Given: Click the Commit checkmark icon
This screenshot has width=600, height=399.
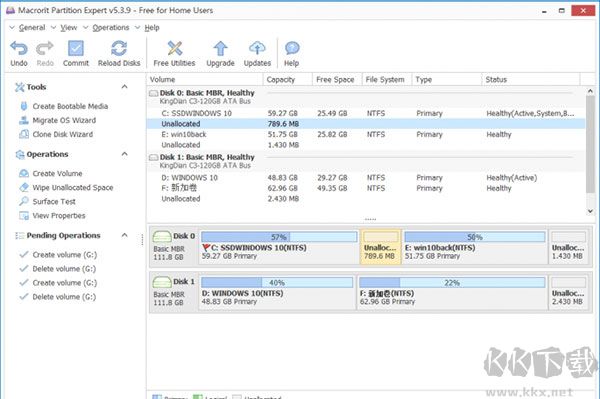Looking at the screenshot, I should click(x=76, y=49).
